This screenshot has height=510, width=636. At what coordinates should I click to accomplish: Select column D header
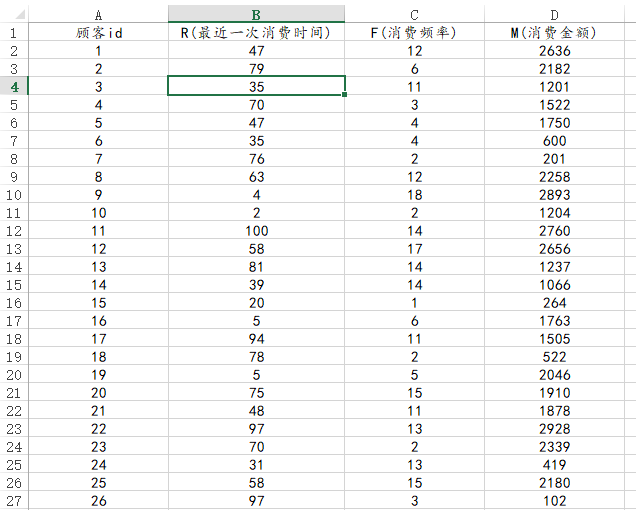554,14
